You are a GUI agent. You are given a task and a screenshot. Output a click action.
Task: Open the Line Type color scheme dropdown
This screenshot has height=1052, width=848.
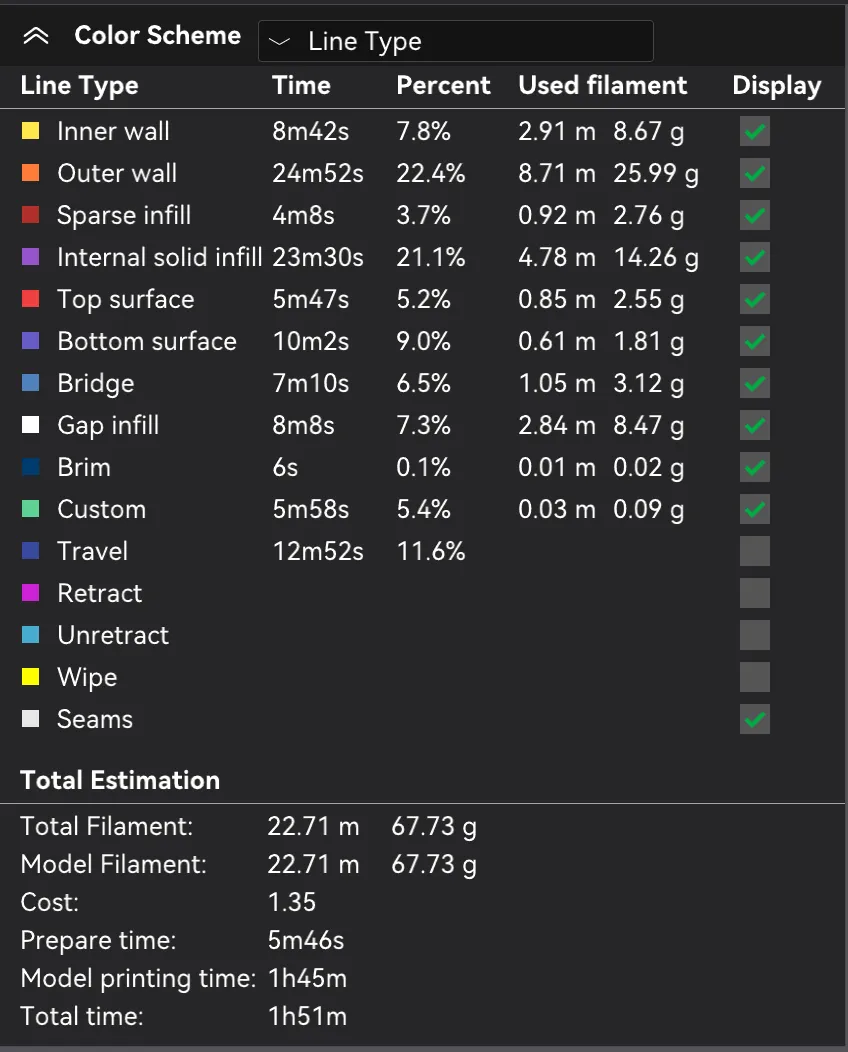coord(455,42)
